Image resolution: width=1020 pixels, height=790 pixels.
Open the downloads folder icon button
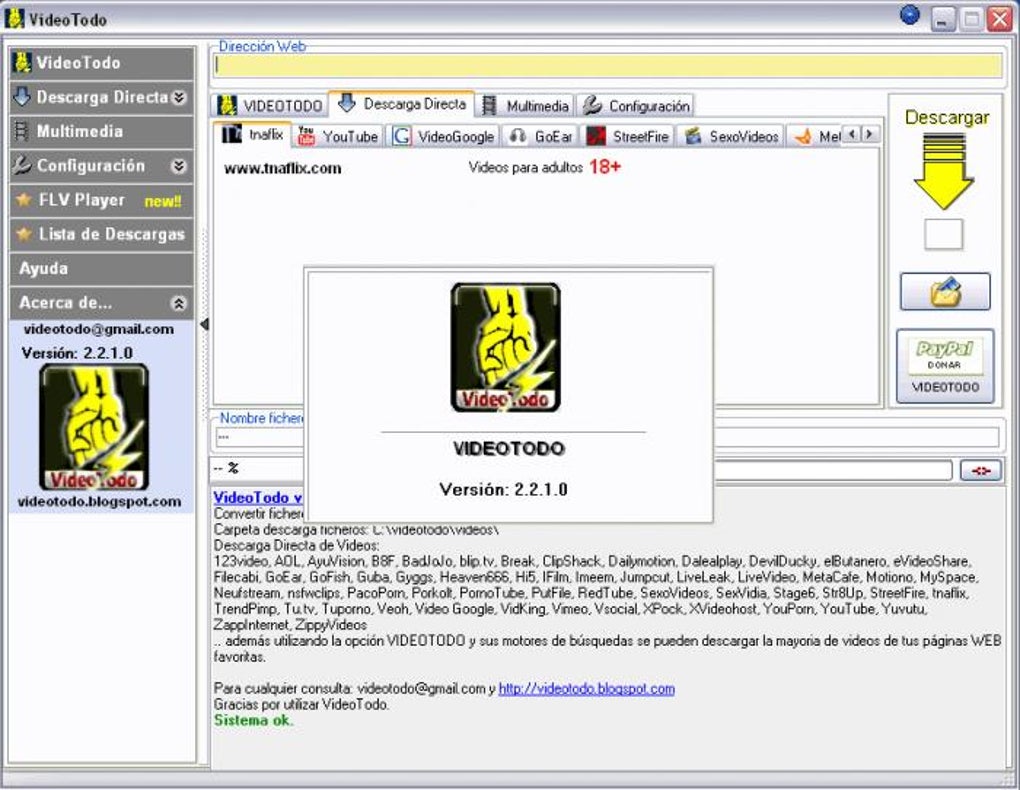coord(945,292)
